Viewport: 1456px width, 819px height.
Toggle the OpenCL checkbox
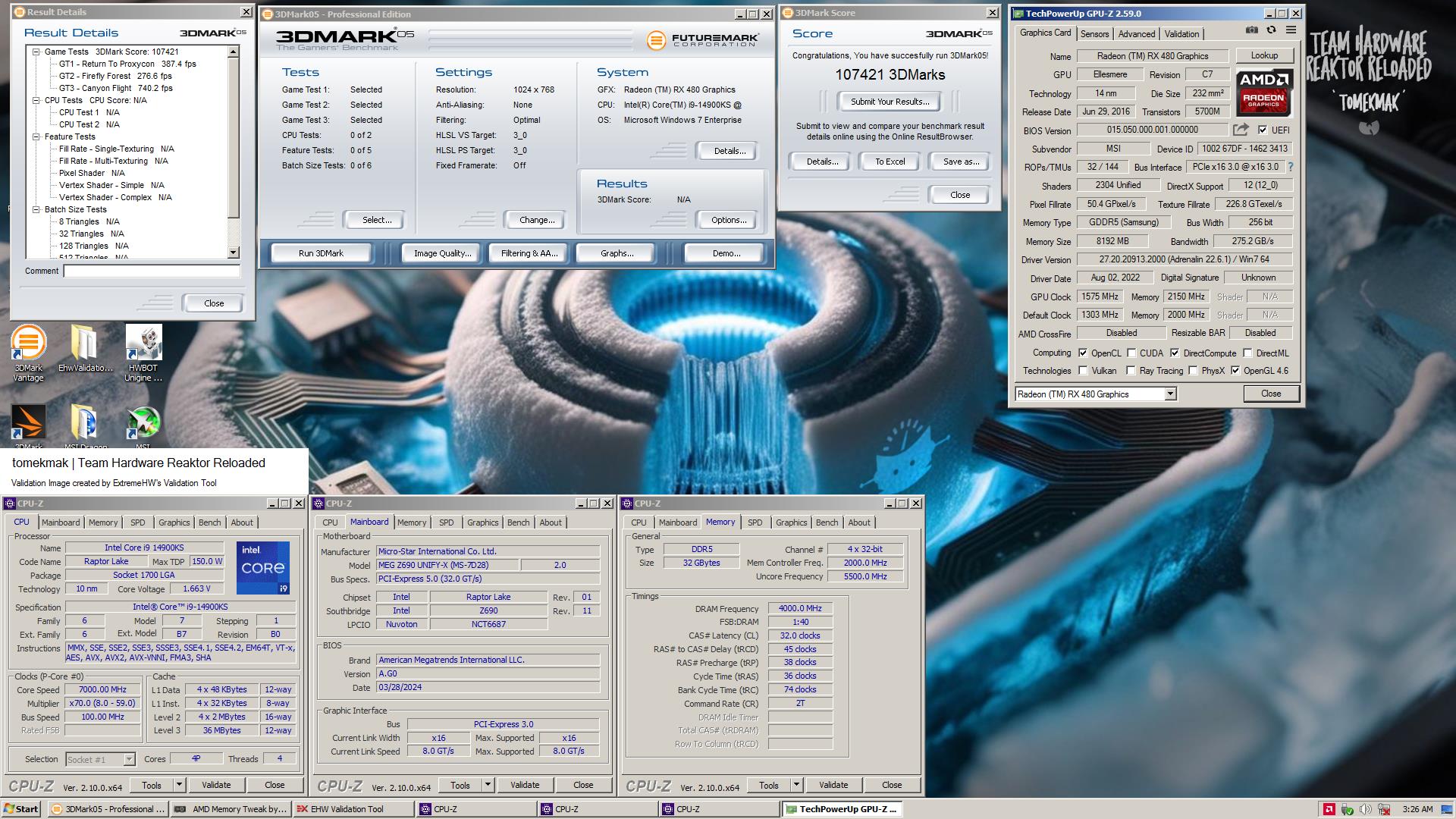(x=1083, y=353)
